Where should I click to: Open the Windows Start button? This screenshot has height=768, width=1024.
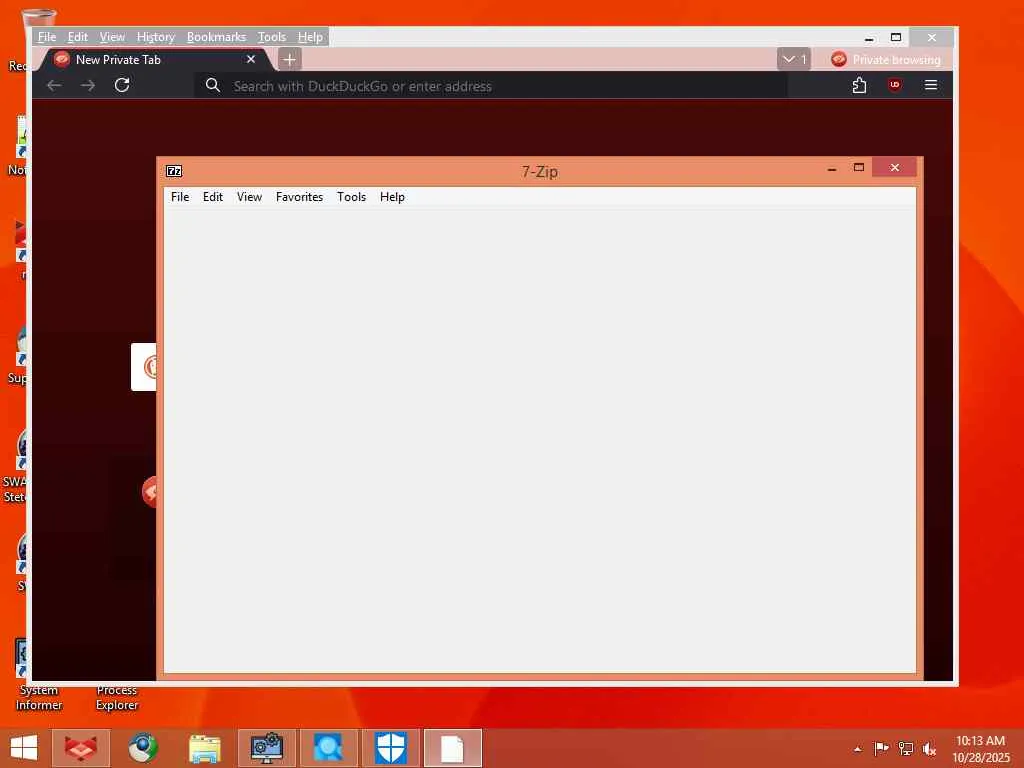(x=24, y=748)
